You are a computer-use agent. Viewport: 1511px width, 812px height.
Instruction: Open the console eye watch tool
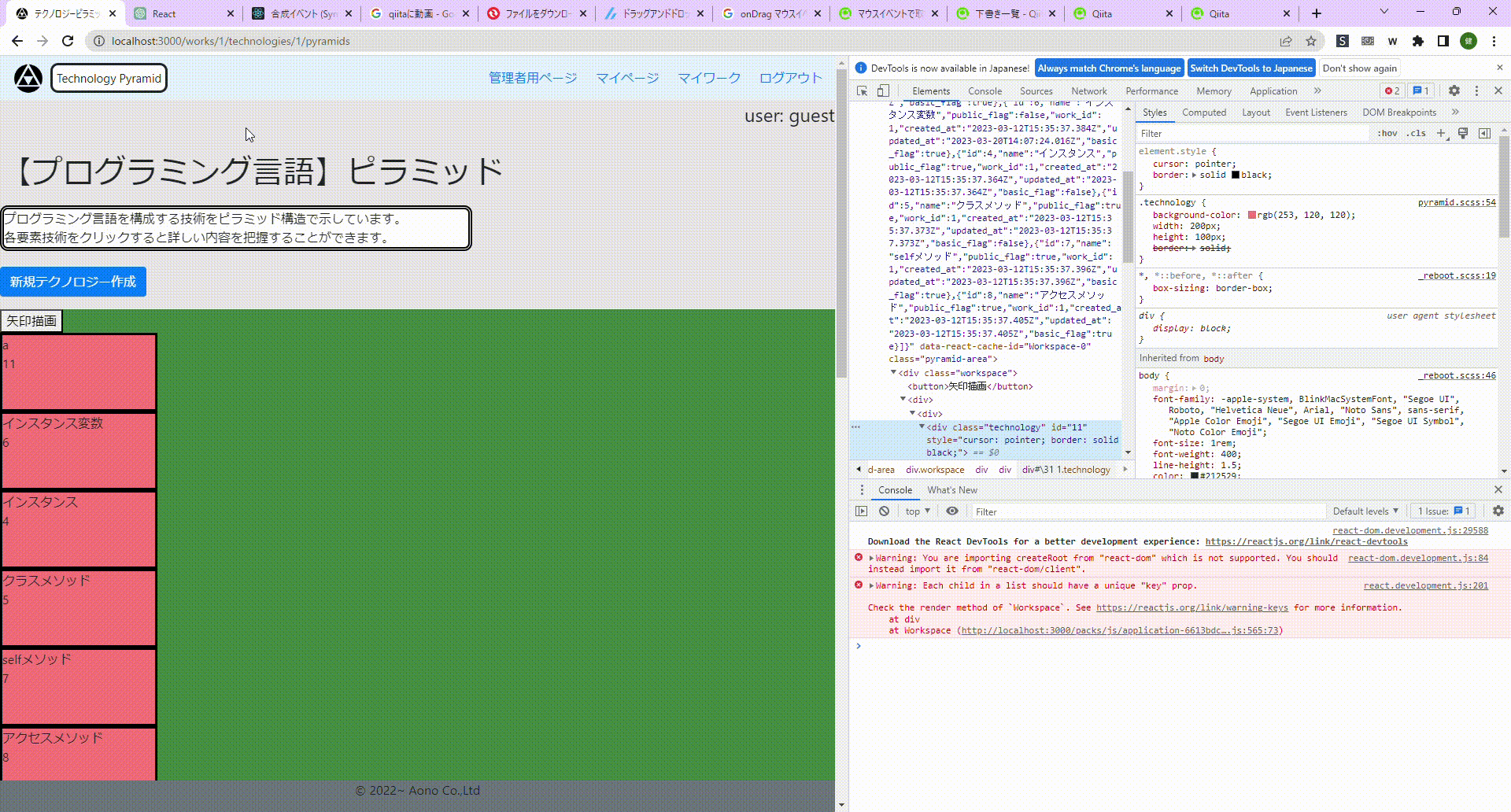(x=952, y=511)
